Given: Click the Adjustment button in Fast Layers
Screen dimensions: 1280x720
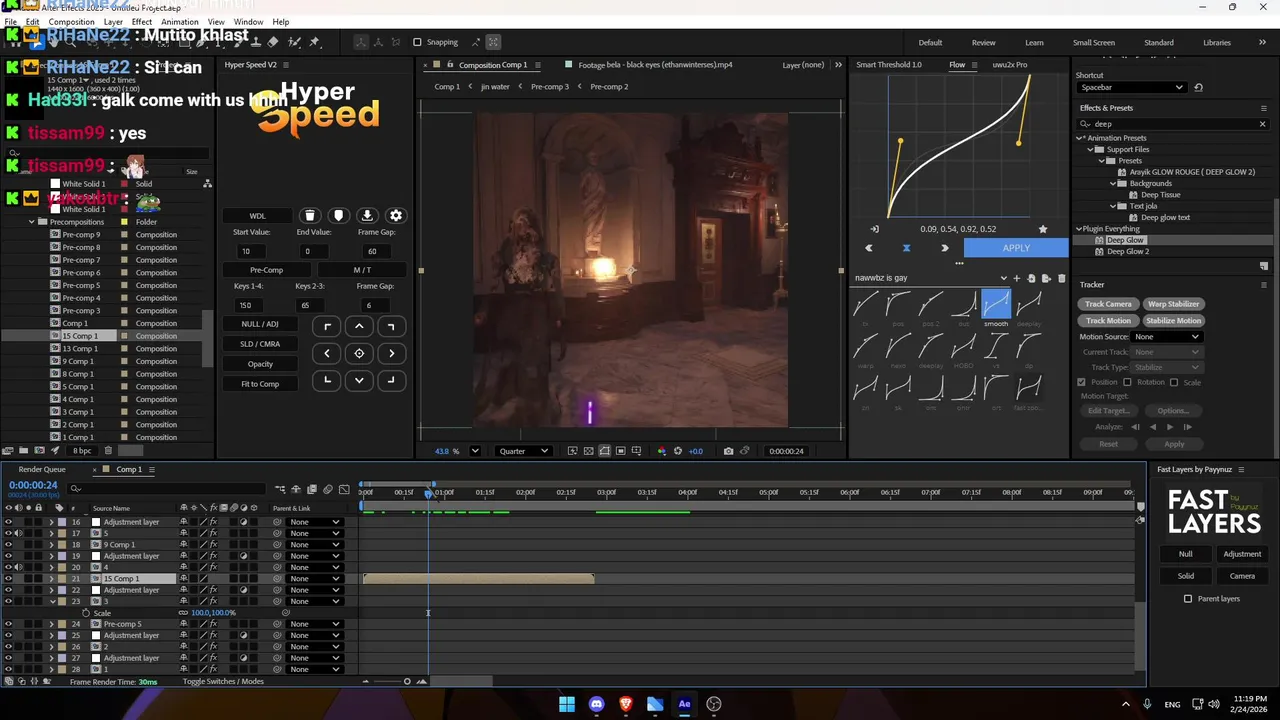Looking at the screenshot, I should point(1242,554).
